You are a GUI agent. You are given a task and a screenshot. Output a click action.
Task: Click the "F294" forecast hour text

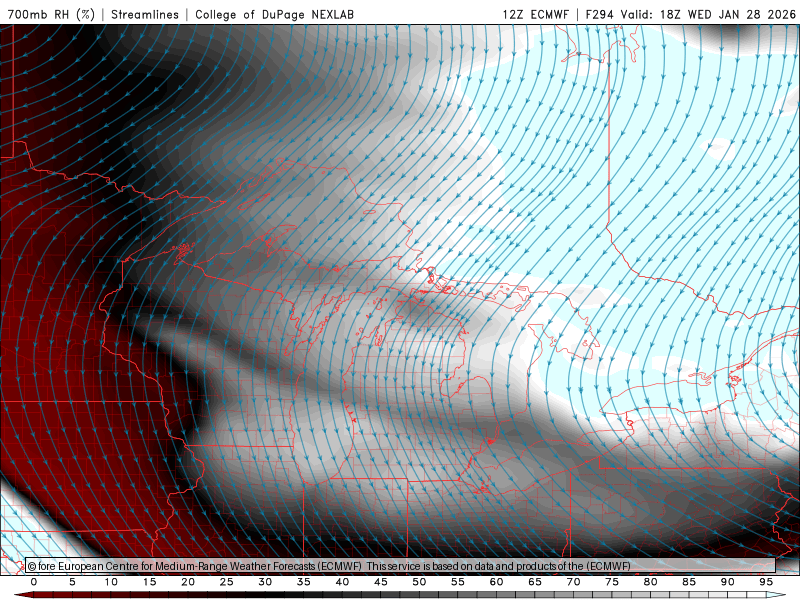coord(599,14)
